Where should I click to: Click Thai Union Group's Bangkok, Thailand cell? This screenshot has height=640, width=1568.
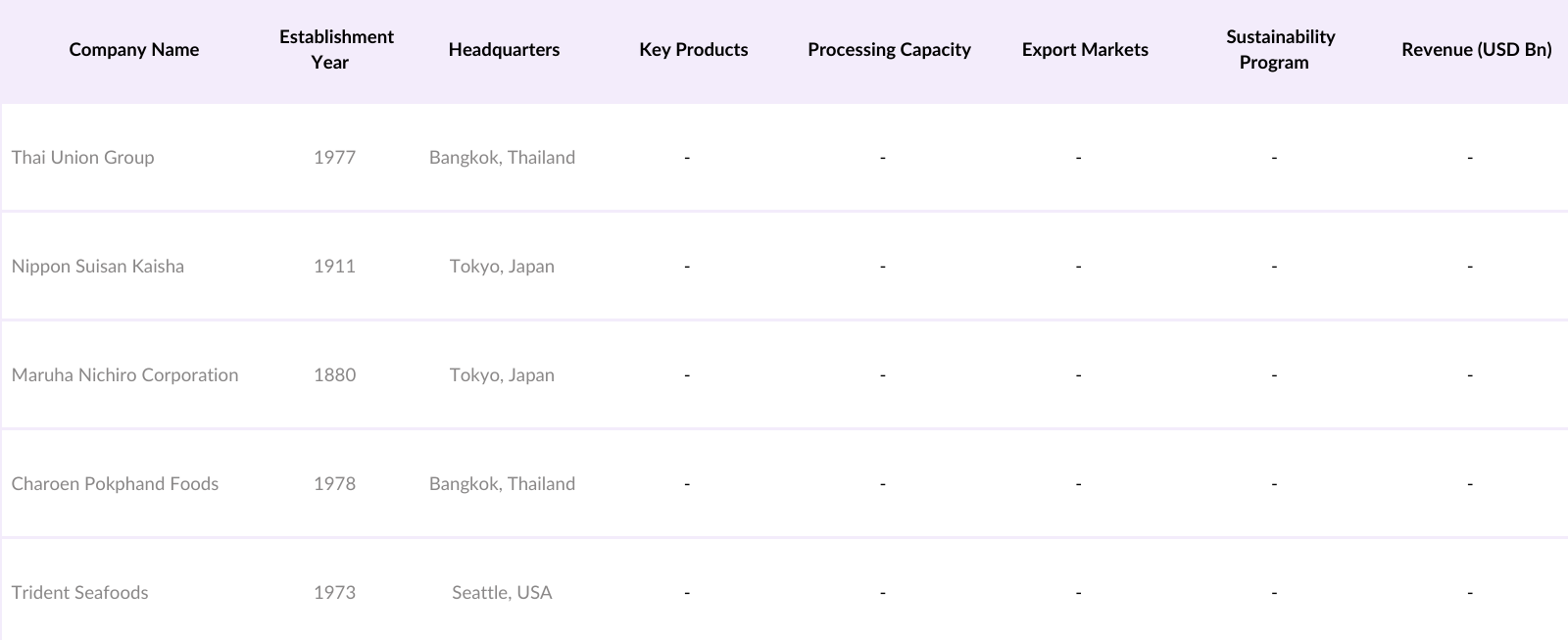pos(502,158)
